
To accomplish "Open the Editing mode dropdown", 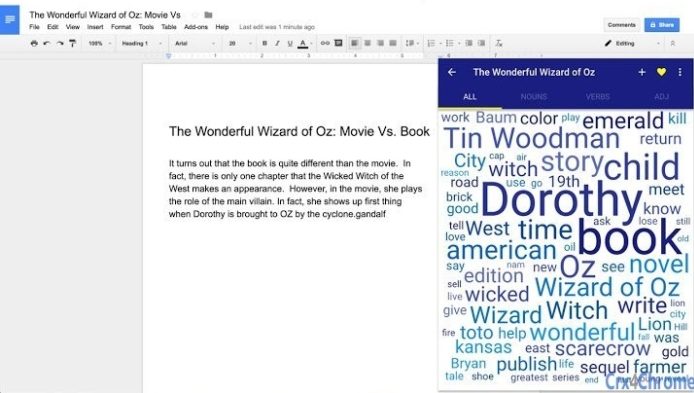I will click(x=632, y=43).
